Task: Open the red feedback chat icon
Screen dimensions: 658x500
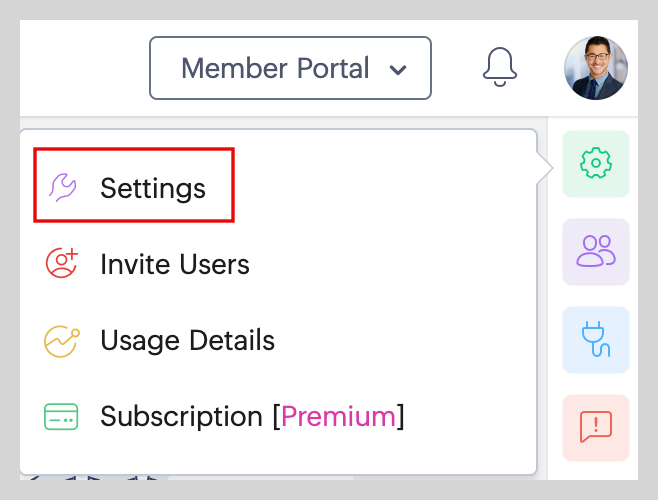Action: 596,427
